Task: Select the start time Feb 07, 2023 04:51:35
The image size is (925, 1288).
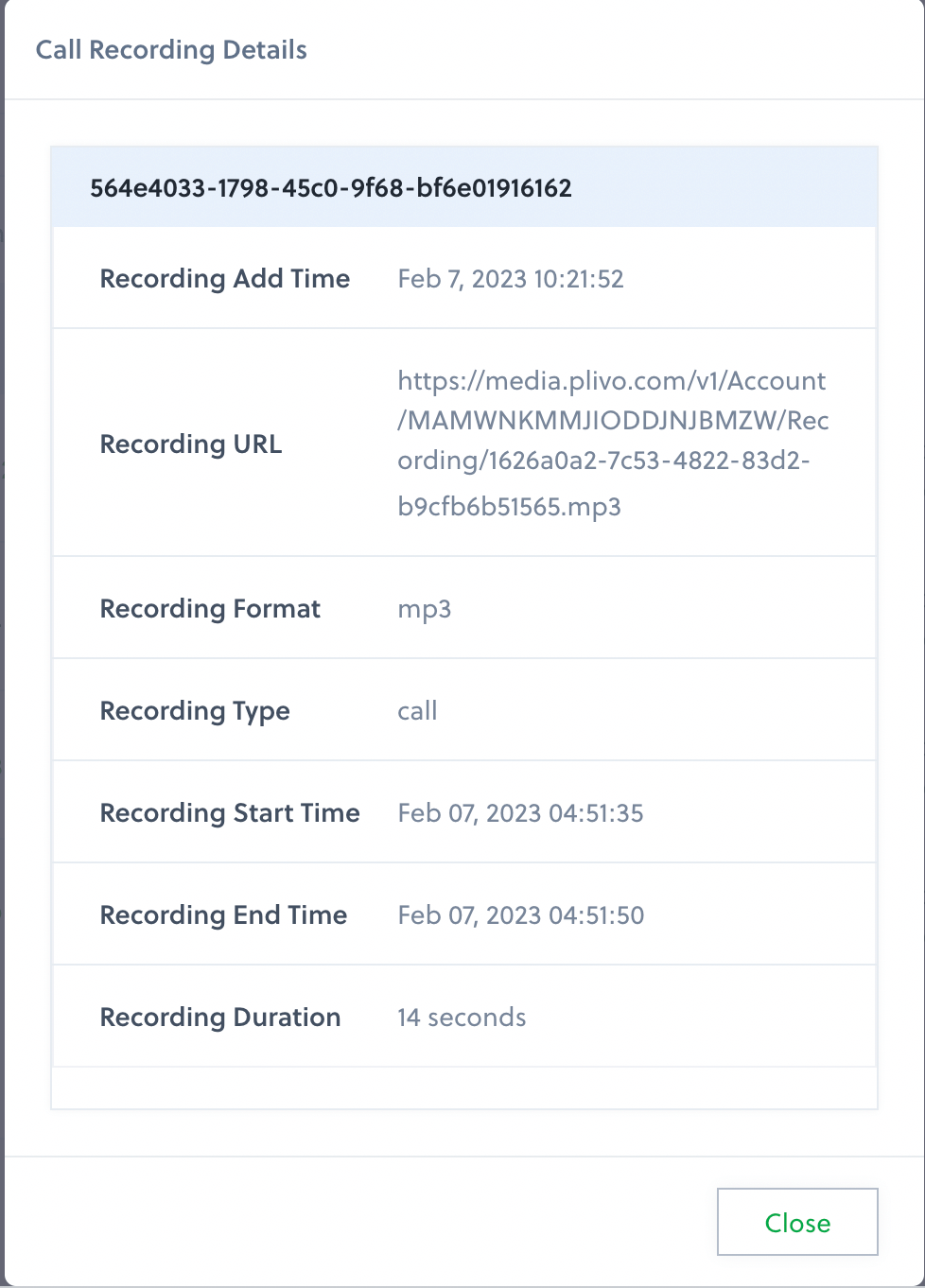Action: coord(520,812)
